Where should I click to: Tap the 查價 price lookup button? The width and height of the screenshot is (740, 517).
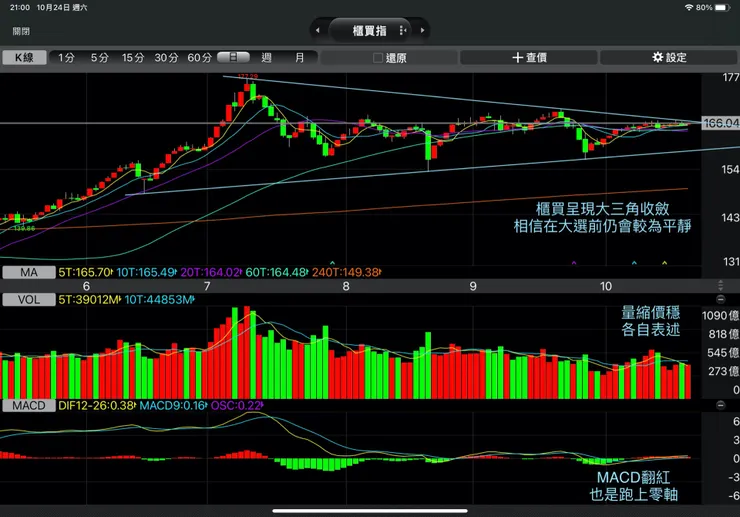tap(529, 58)
